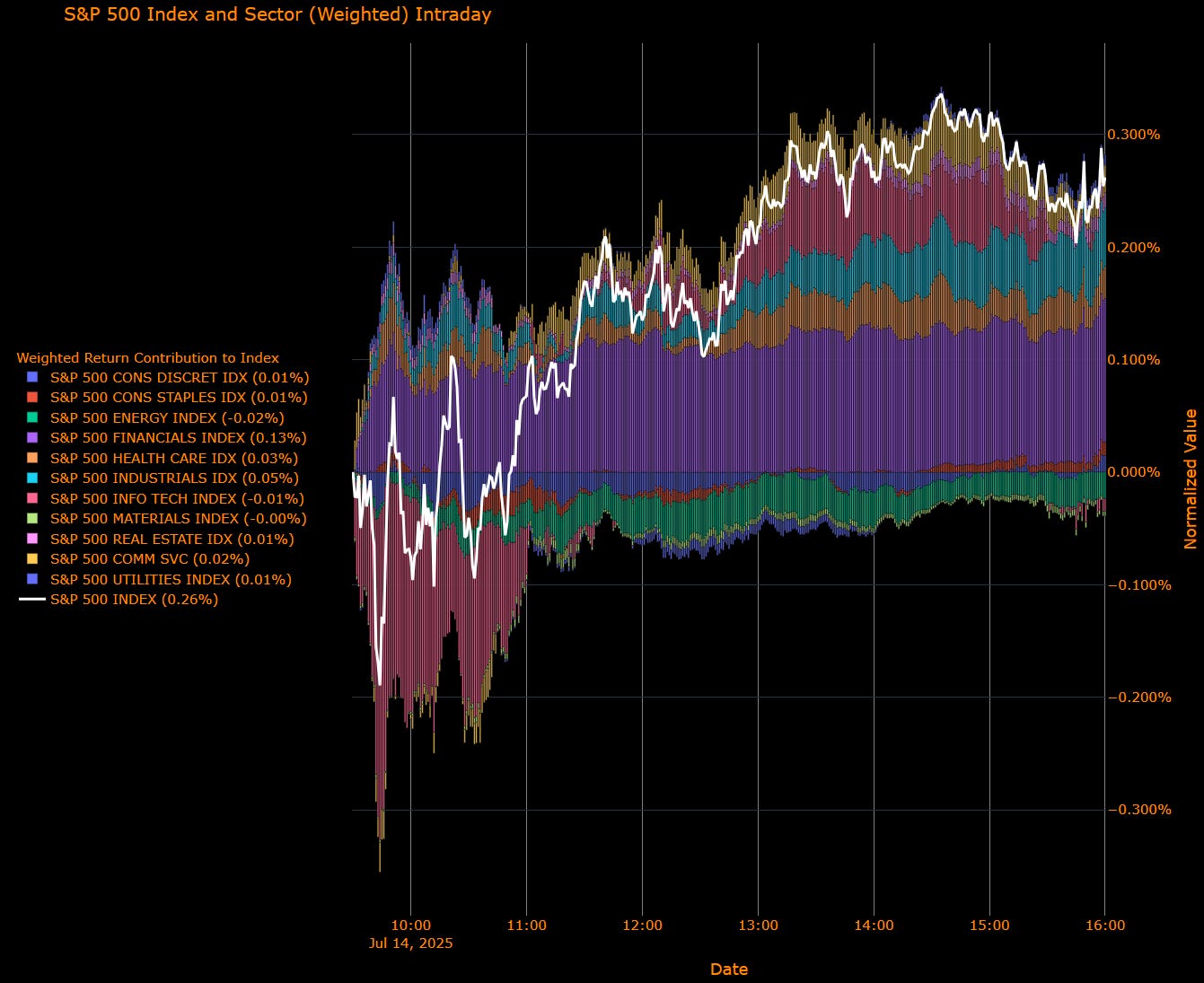Click the MATERIALS light green color swatch
This screenshot has height=983, width=1204.
point(32,519)
